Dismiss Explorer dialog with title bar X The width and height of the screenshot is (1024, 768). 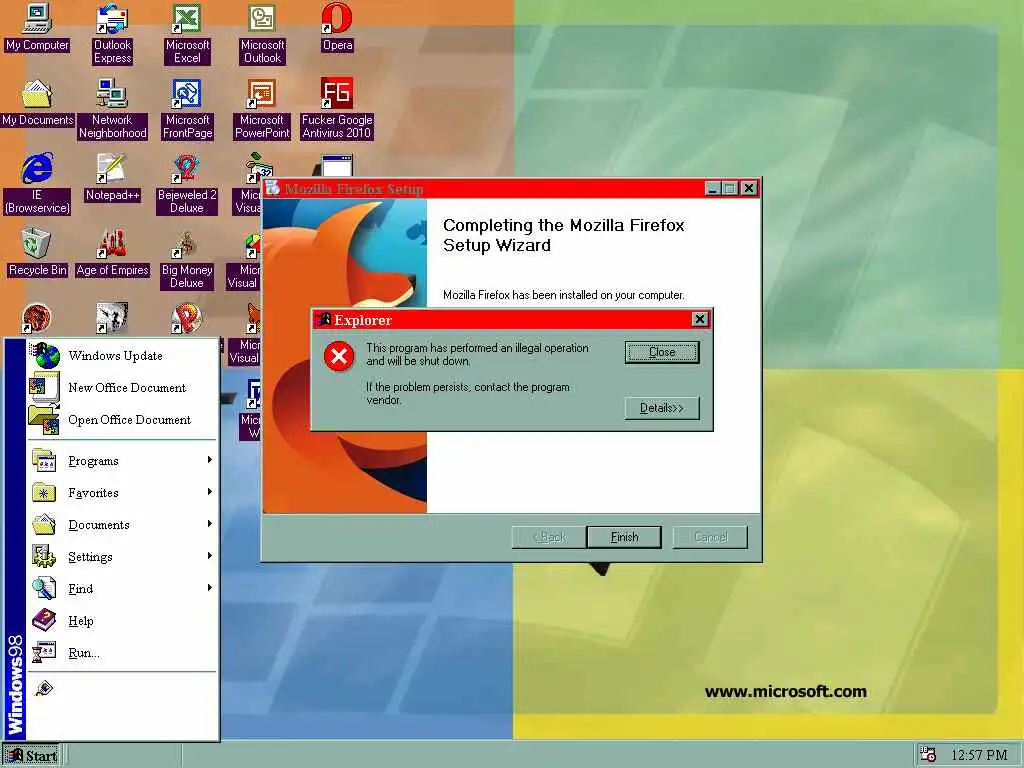click(699, 319)
